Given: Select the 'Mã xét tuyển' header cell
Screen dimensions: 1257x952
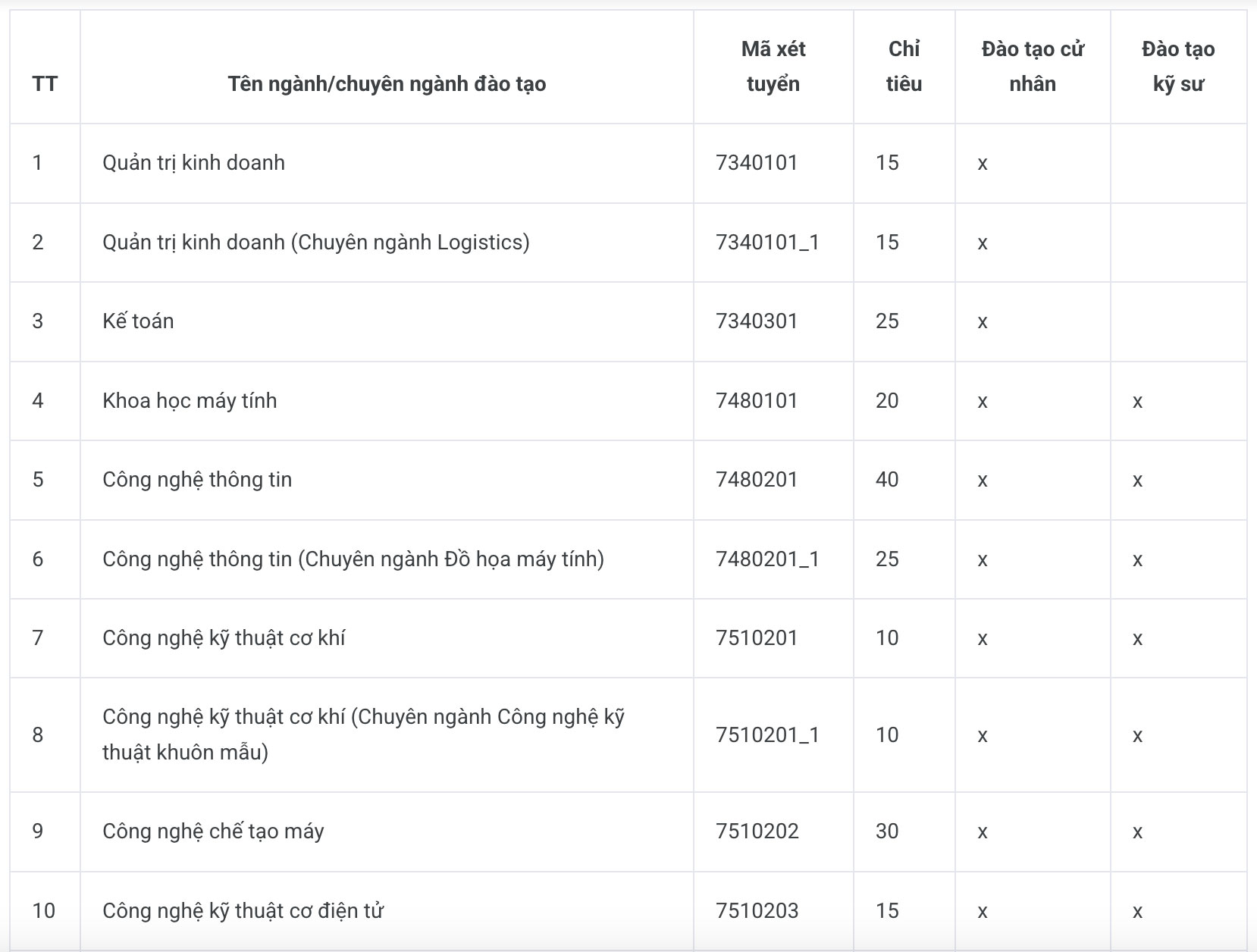Looking at the screenshot, I should [773, 66].
